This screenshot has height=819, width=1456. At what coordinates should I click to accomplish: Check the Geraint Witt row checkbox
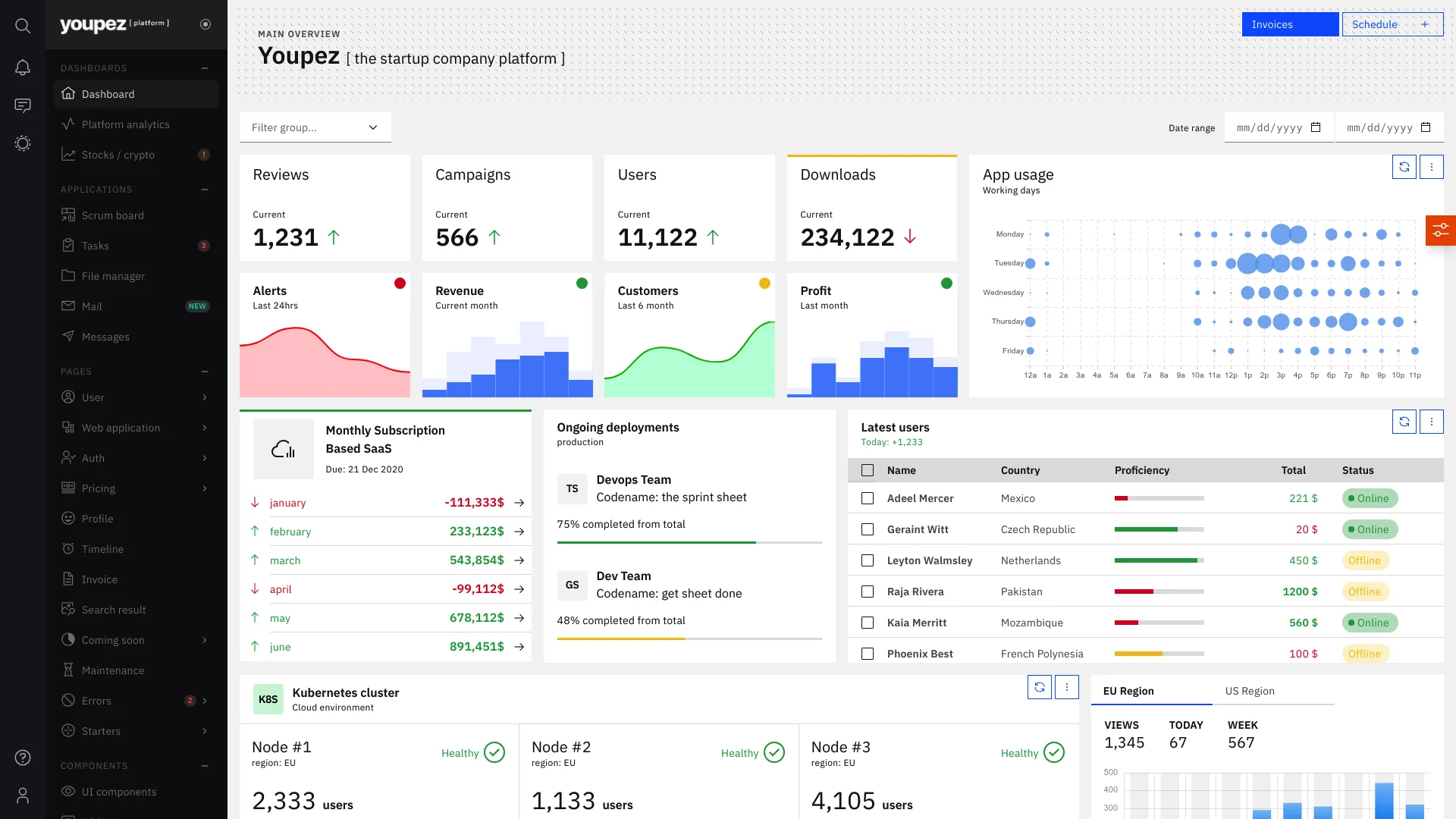point(868,529)
